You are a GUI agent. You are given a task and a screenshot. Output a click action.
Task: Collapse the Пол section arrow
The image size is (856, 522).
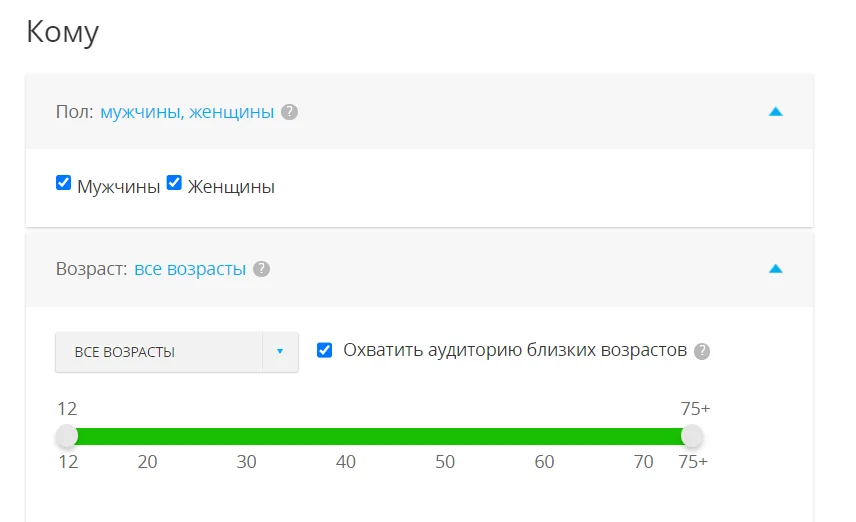[x=775, y=112]
